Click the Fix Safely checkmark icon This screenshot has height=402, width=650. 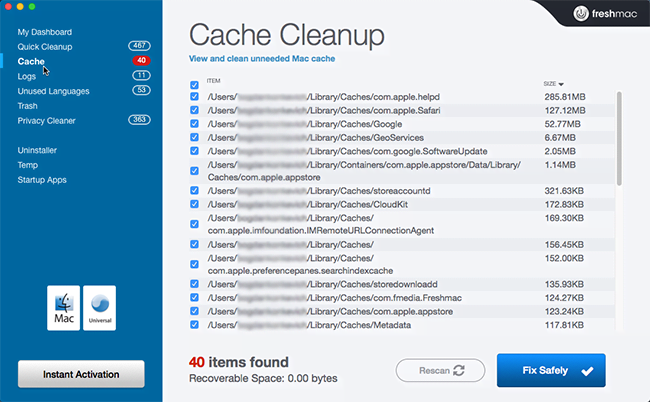point(587,371)
